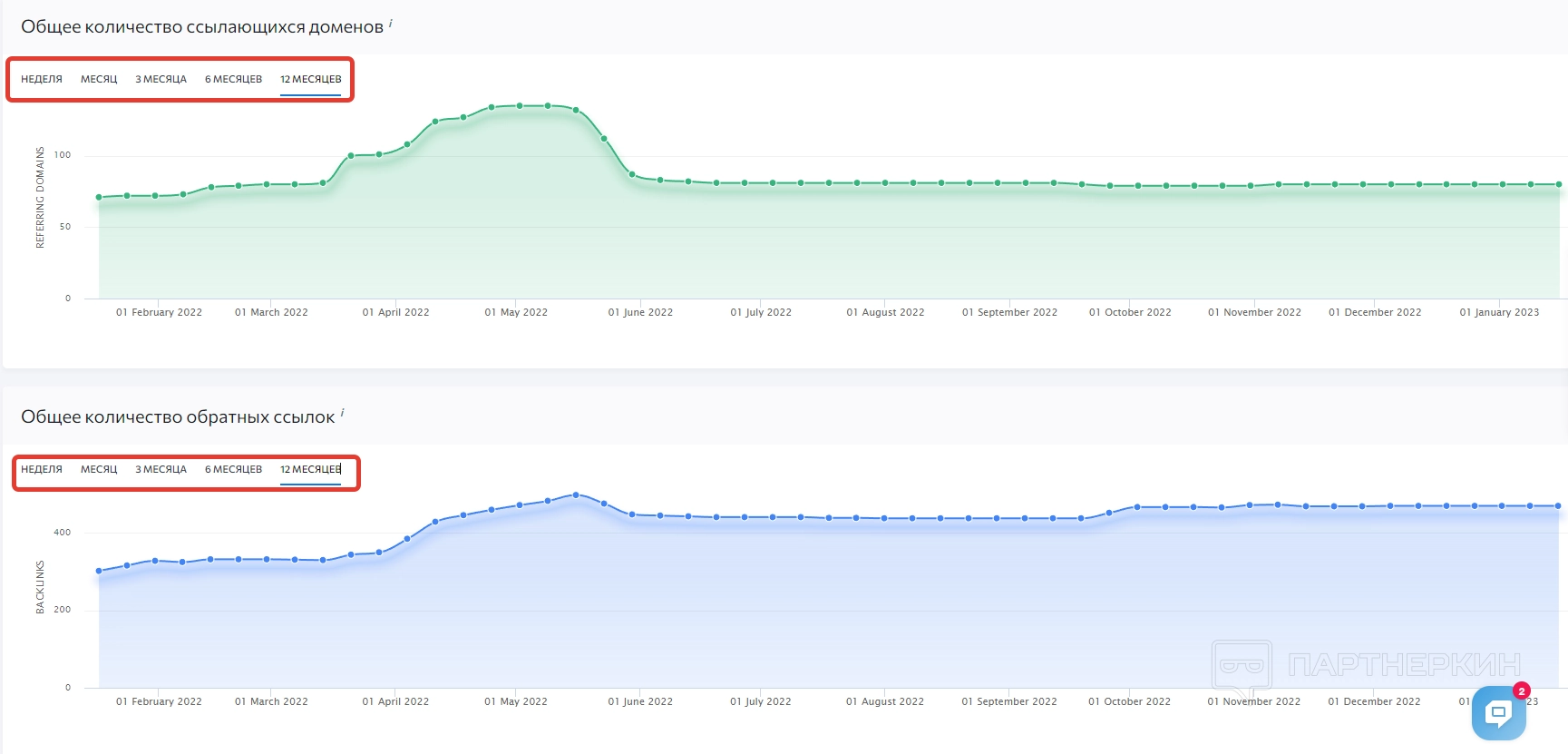This screenshot has width=1568, height=754.
Task: Click "01 June 2022" label in backlinks chart
Action: click(640, 701)
